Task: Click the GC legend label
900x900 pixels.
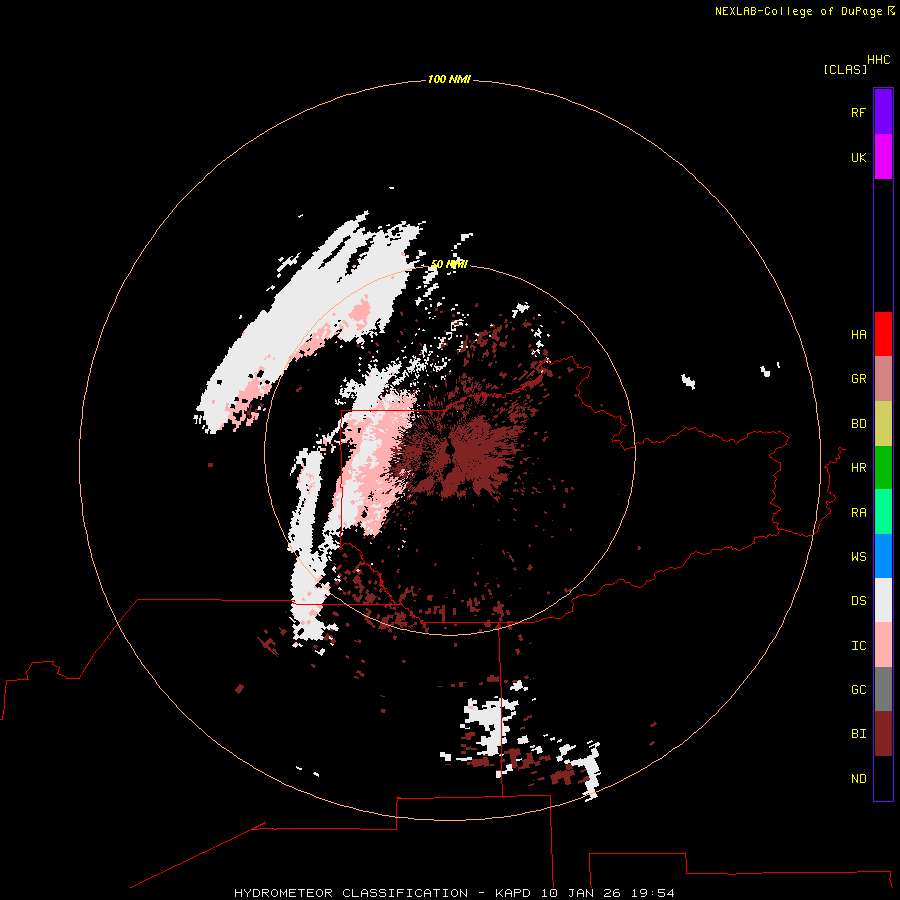Action: (x=858, y=690)
